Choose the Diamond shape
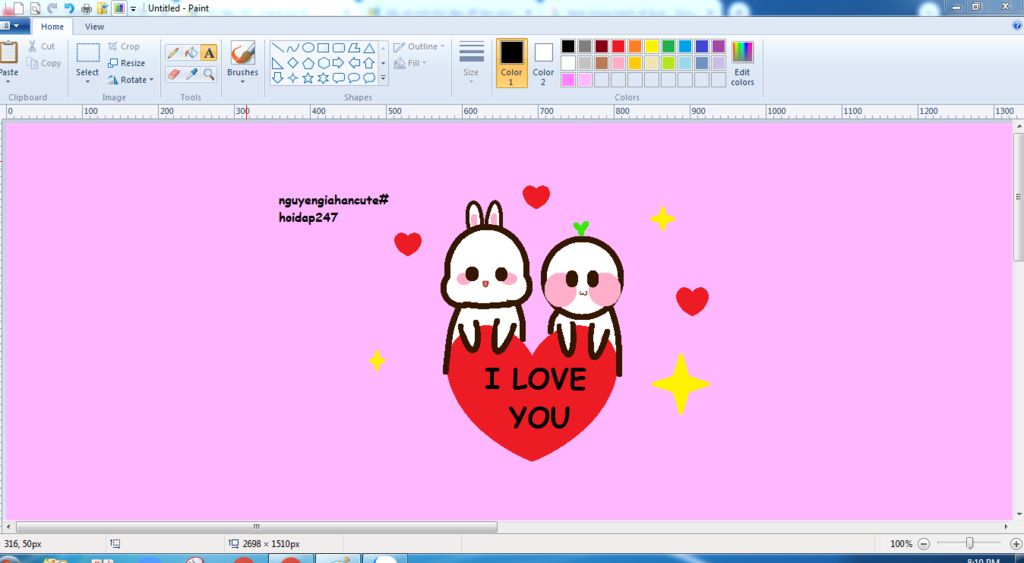The width and height of the screenshot is (1024, 563). (x=293, y=63)
